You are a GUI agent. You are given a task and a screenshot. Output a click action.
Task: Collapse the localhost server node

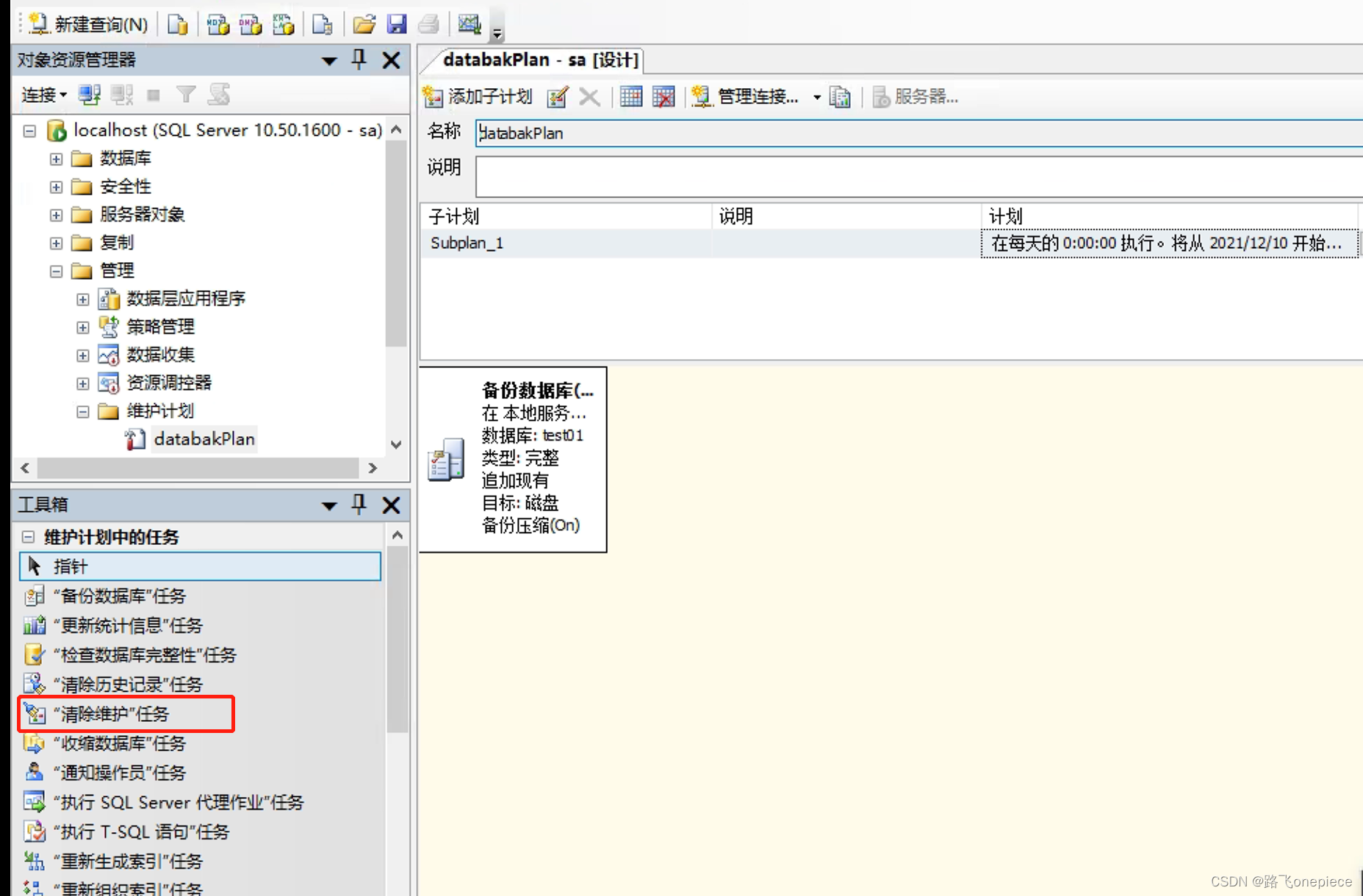pyautogui.click(x=29, y=131)
